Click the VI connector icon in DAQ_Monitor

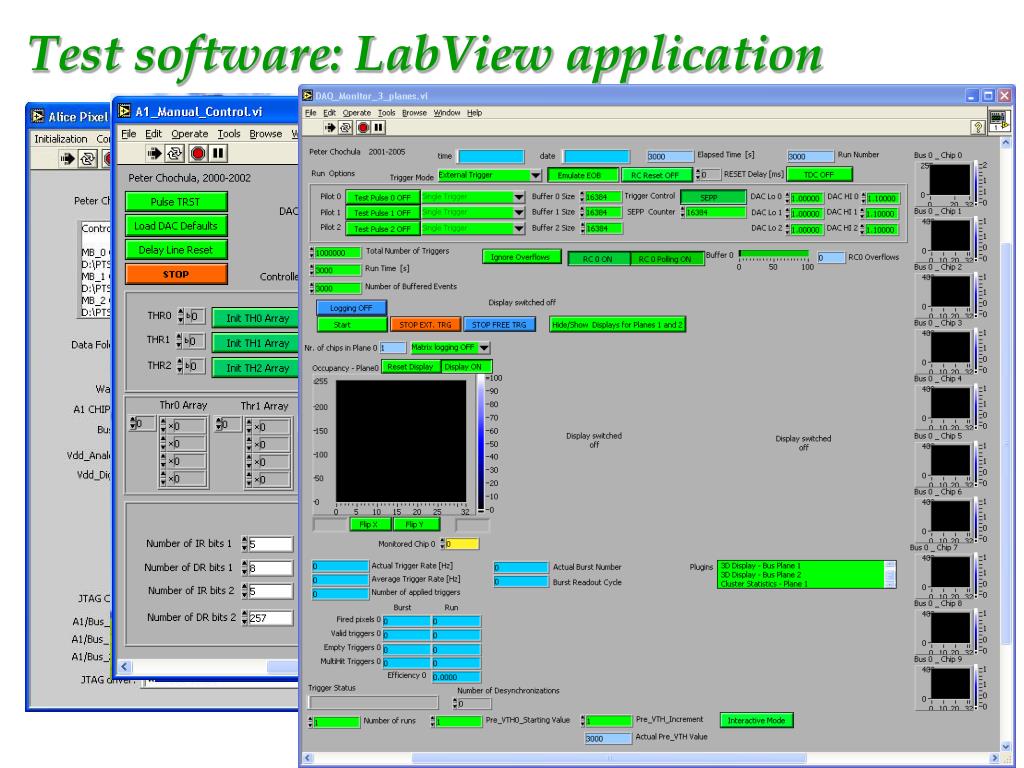[999, 121]
